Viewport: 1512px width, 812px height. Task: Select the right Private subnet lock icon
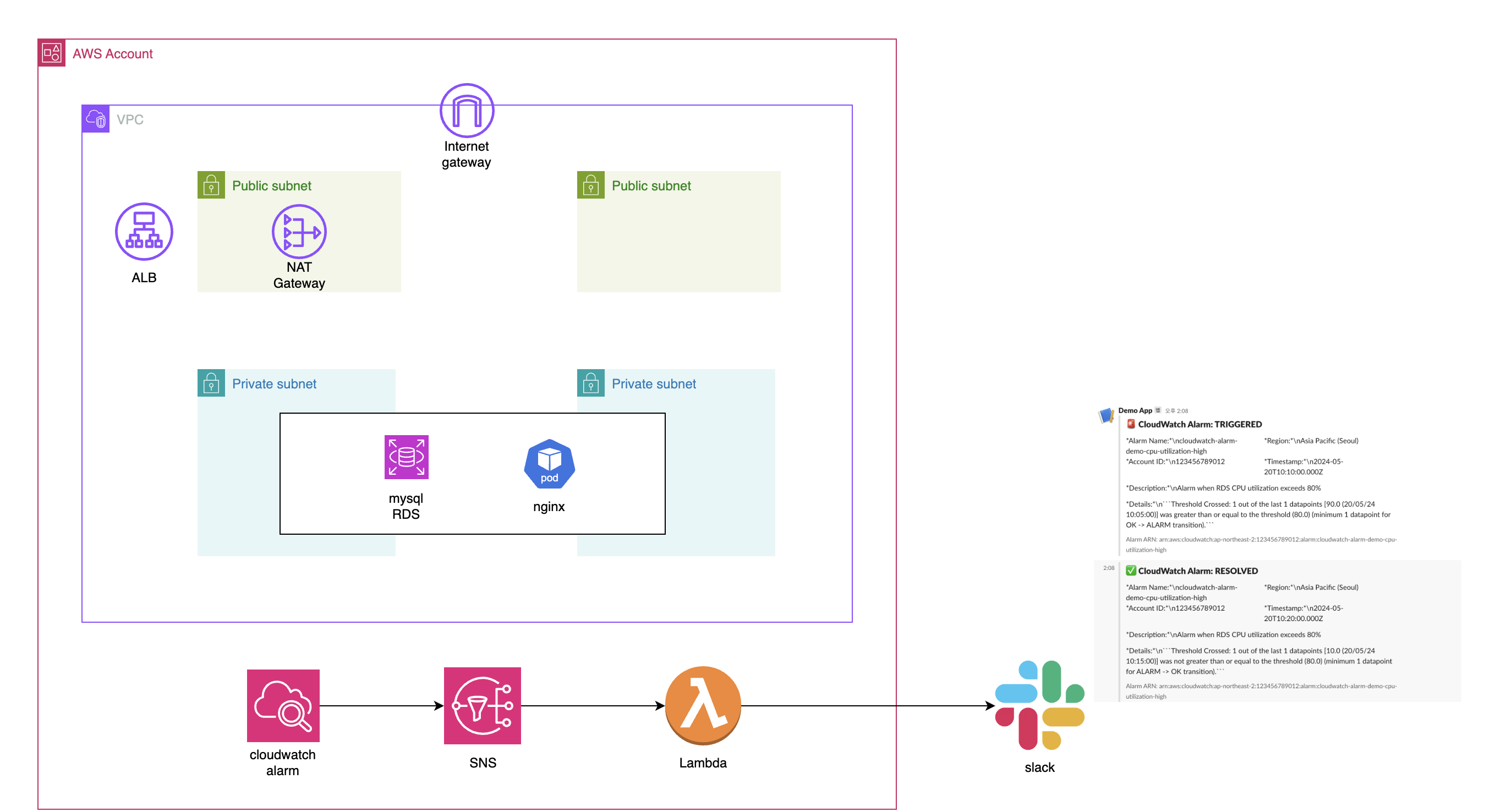pyautogui.click(x=590, y=383)
